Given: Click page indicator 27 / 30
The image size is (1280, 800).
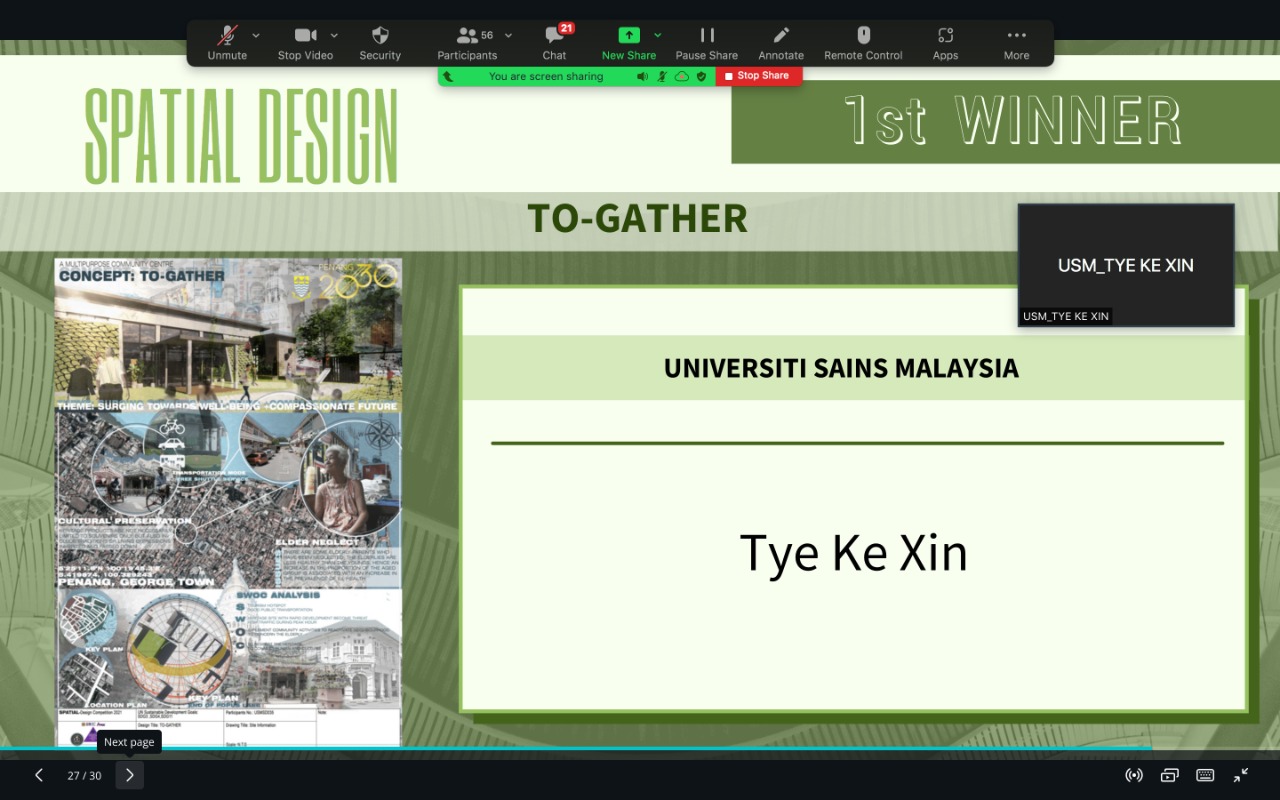Looking at the screenshot, I should point(84,776).
